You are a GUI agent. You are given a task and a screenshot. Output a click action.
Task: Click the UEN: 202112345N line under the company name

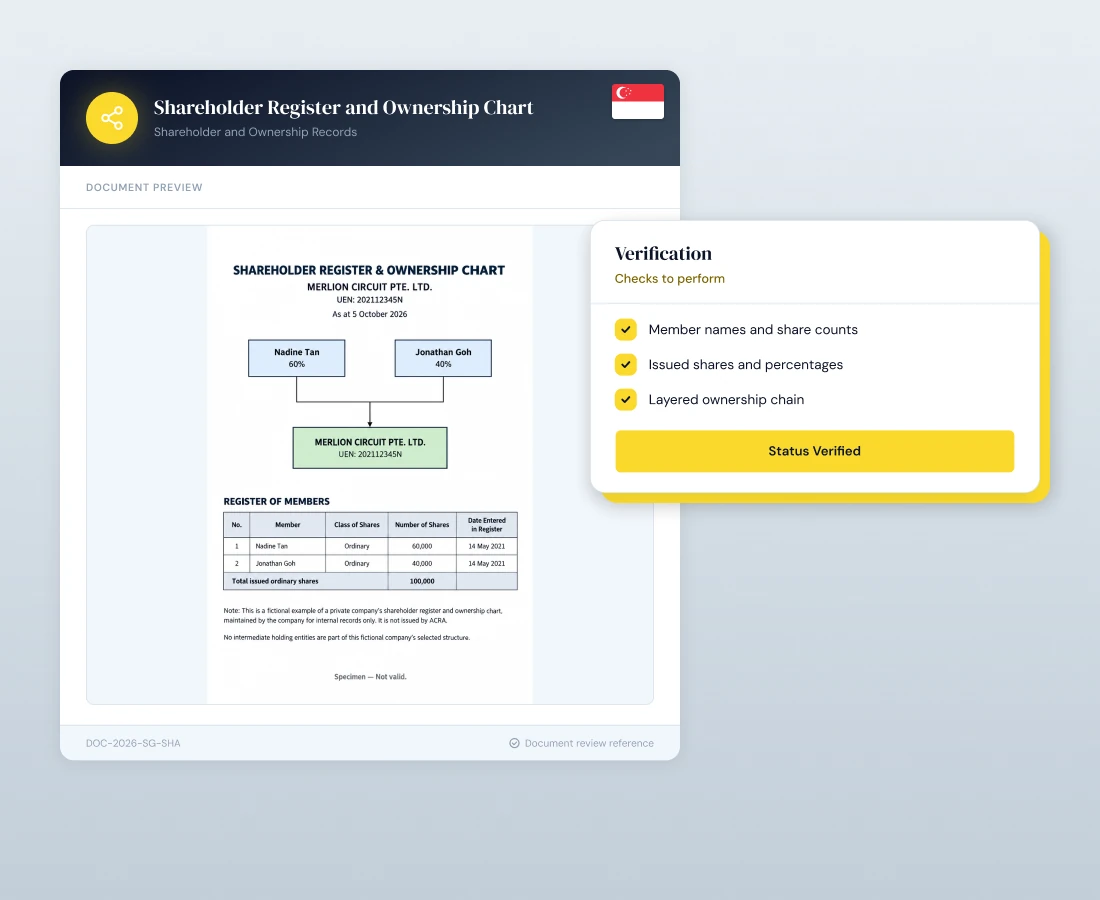pyautogui.click(x=370, y=300)
